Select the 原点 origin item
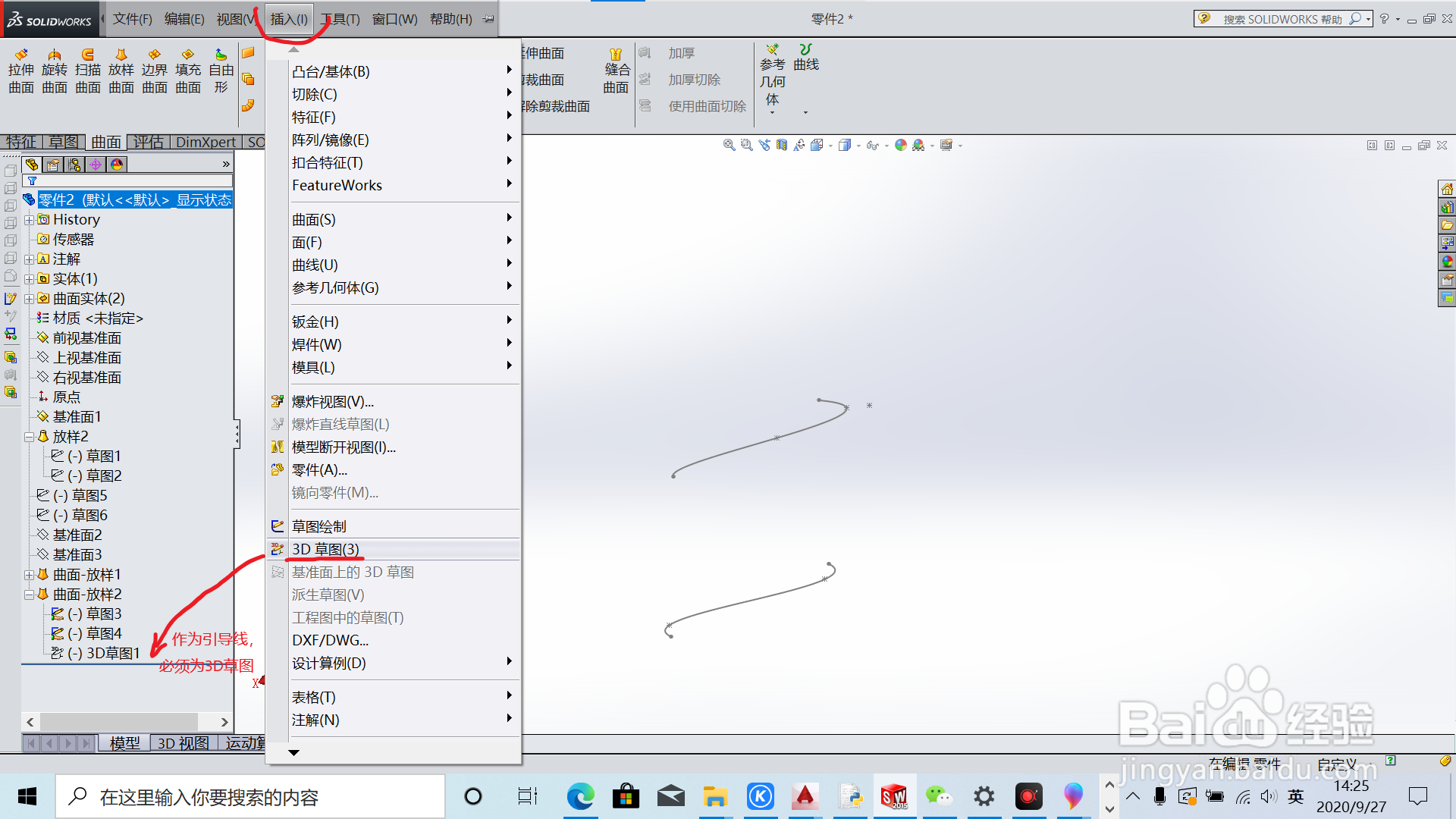 [x=59, y=397]
